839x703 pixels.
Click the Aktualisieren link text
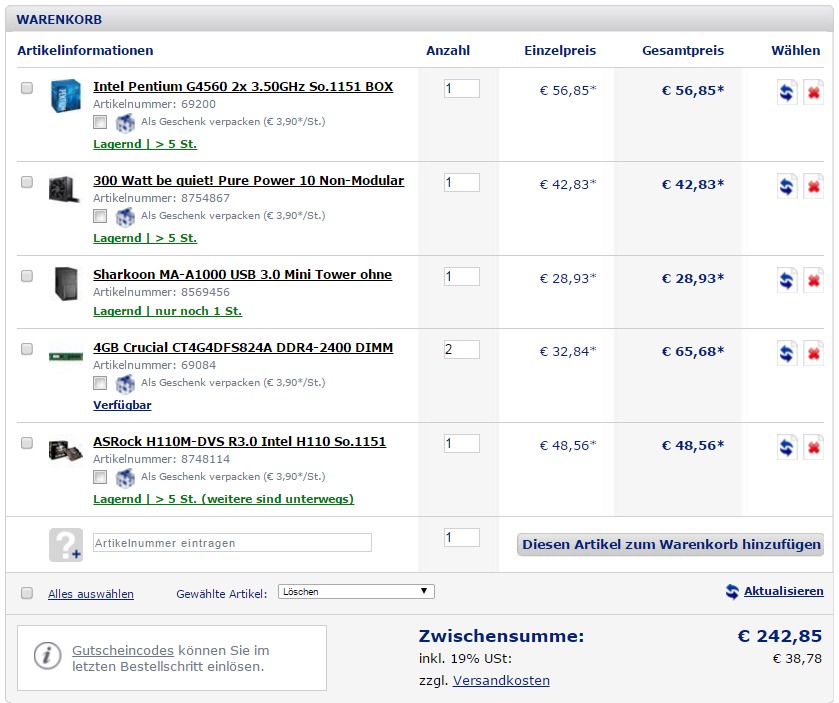pos(783,591)
